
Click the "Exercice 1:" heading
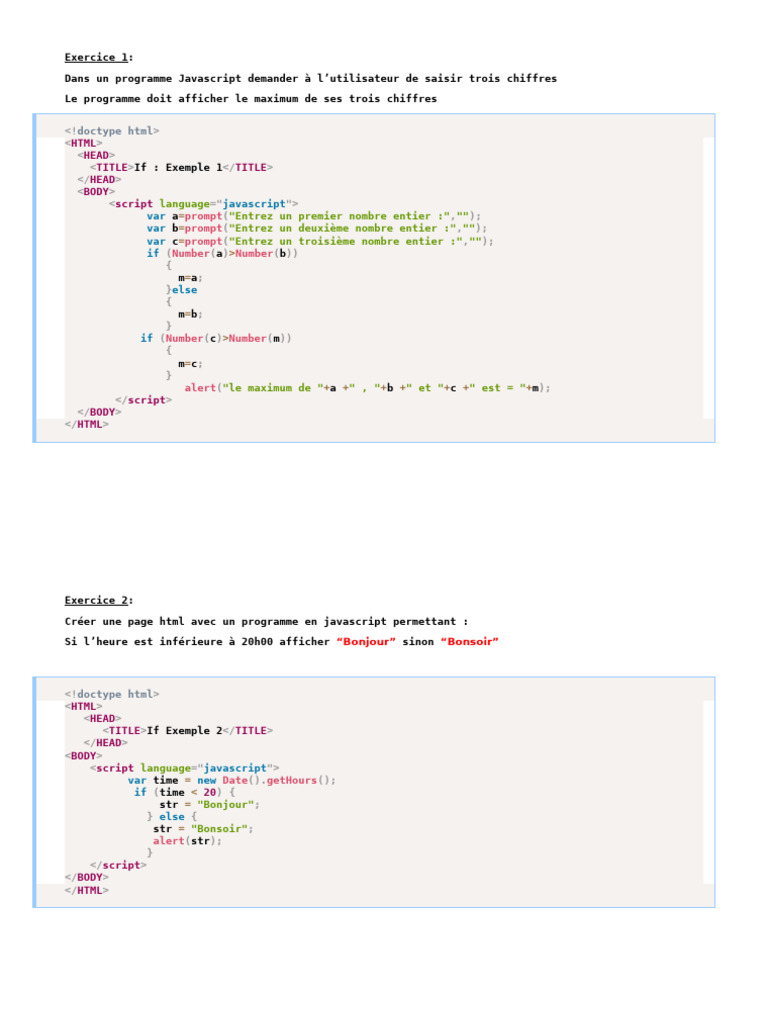click(99, 57)
